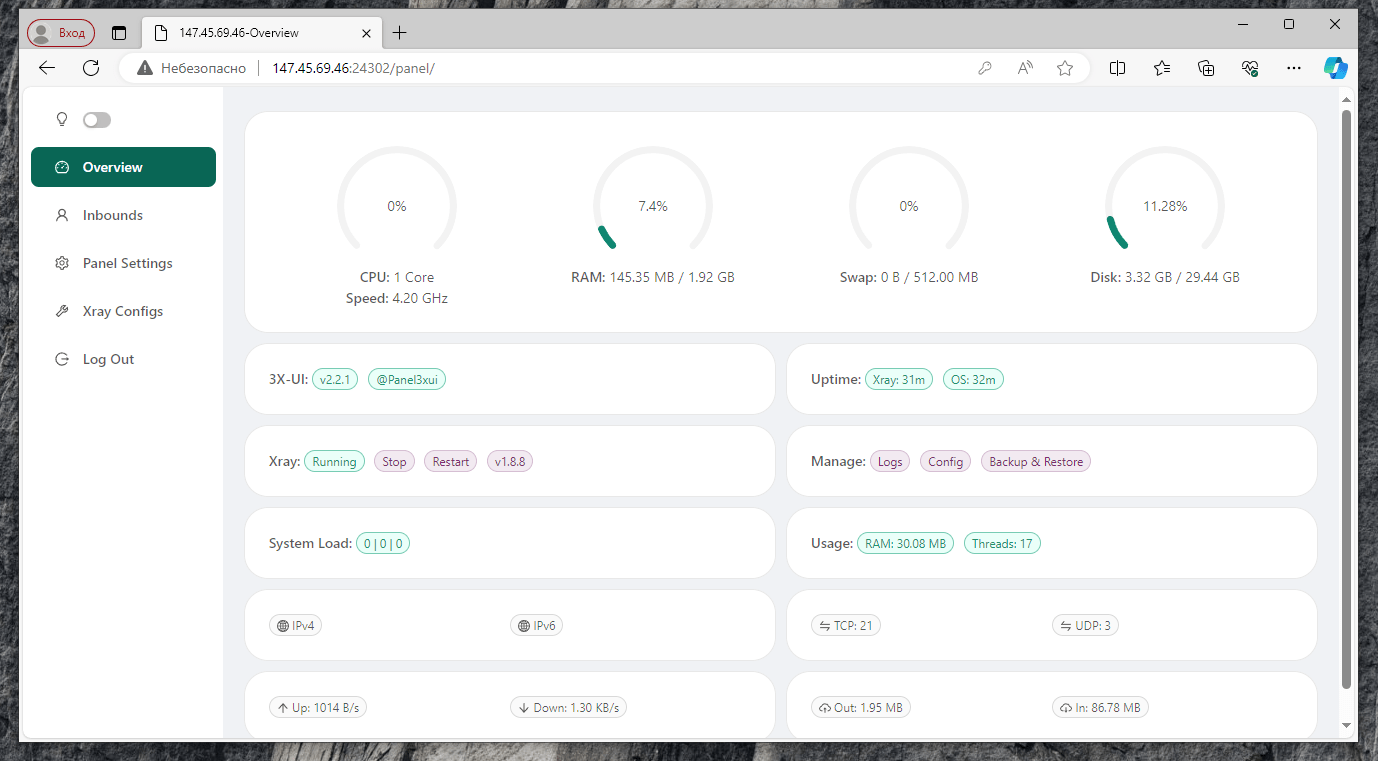1378x761 pixels.
Task: Click the page refresh icon
Action: [91, 67]
